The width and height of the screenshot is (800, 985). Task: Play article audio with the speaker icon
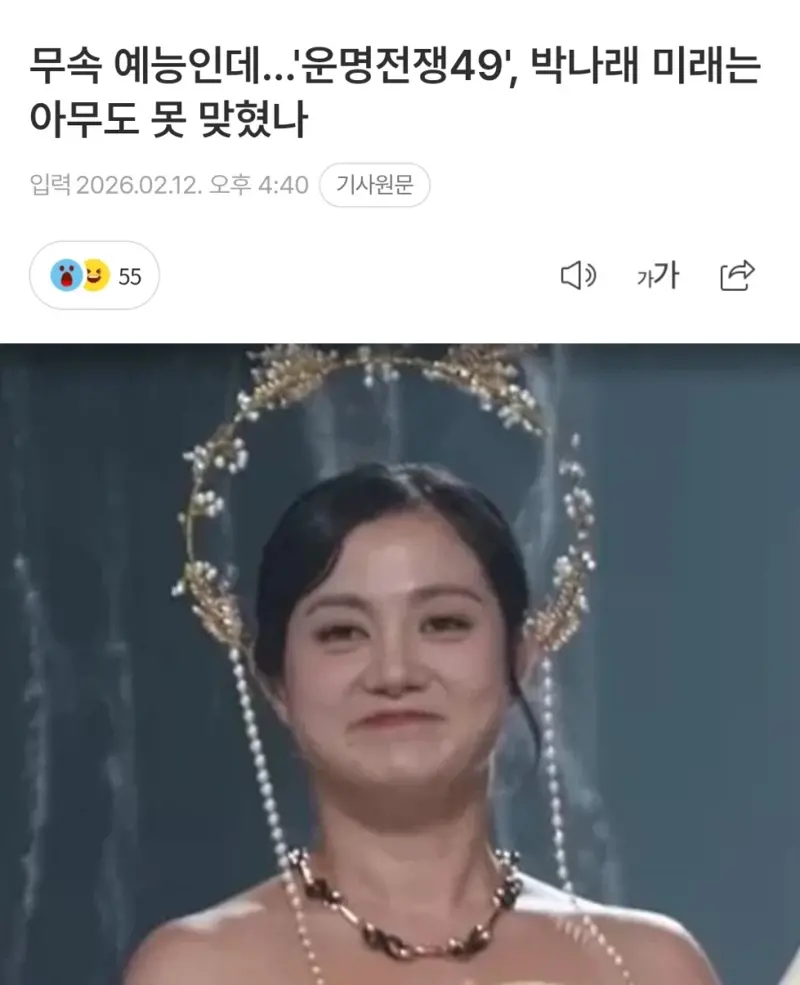(578, 276)
